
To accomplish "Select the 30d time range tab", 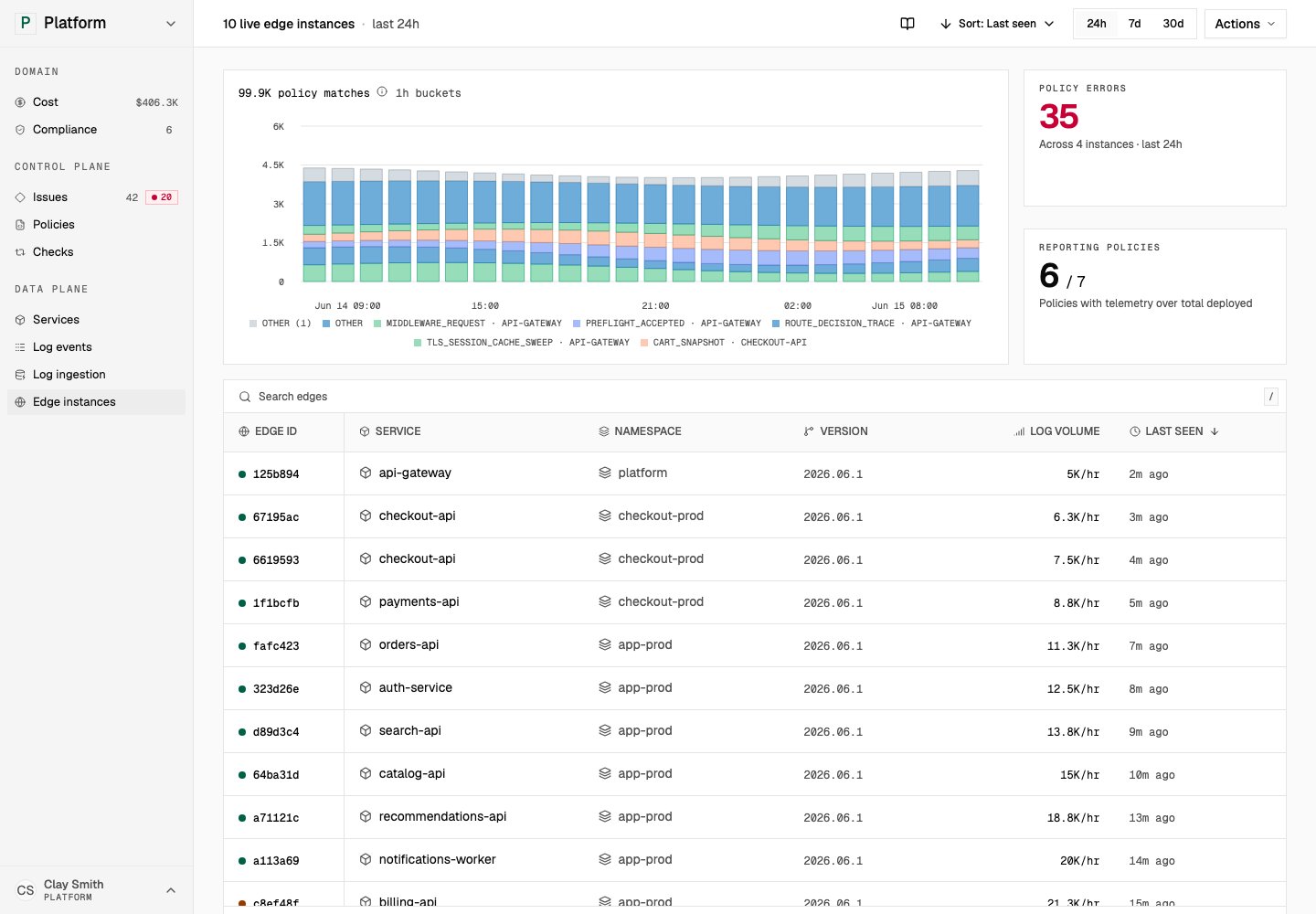I will pyautogui.click(x=1173, y=24).
